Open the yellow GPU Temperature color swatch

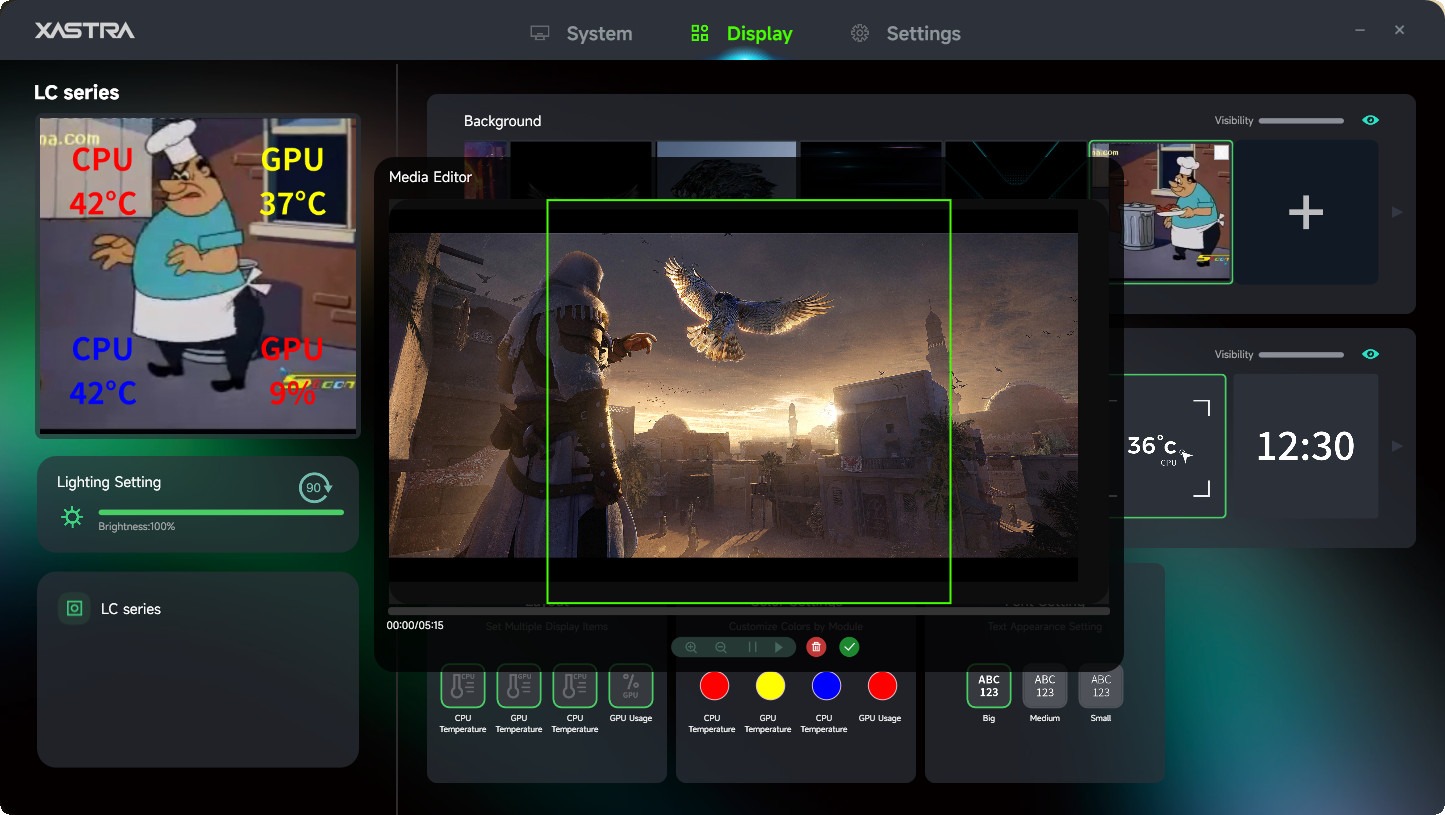[x=770, y=686]
